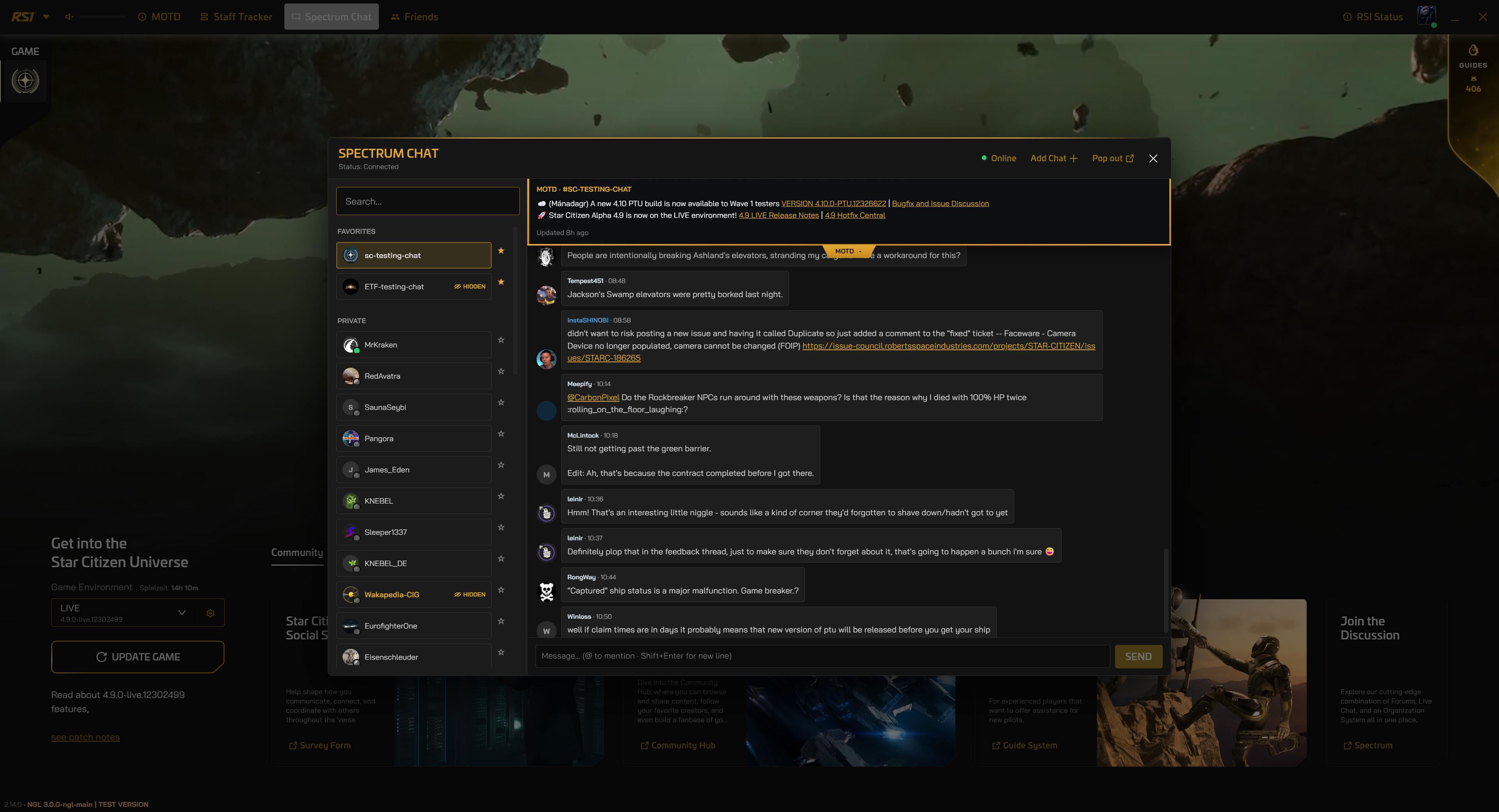Favorite the MrKraken chat star
Screen dimensions: 1499x812
(x=501, y=340)
